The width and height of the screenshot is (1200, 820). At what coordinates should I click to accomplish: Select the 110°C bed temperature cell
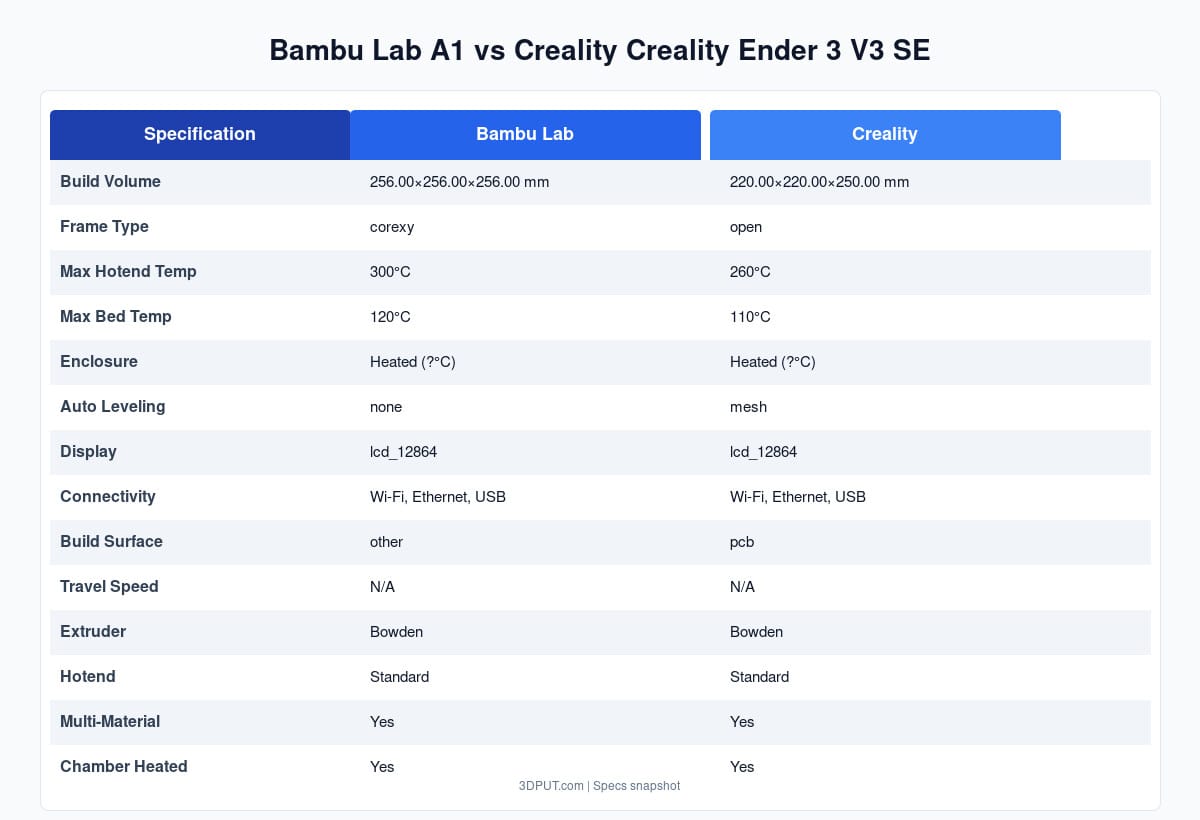coord(750,317)
